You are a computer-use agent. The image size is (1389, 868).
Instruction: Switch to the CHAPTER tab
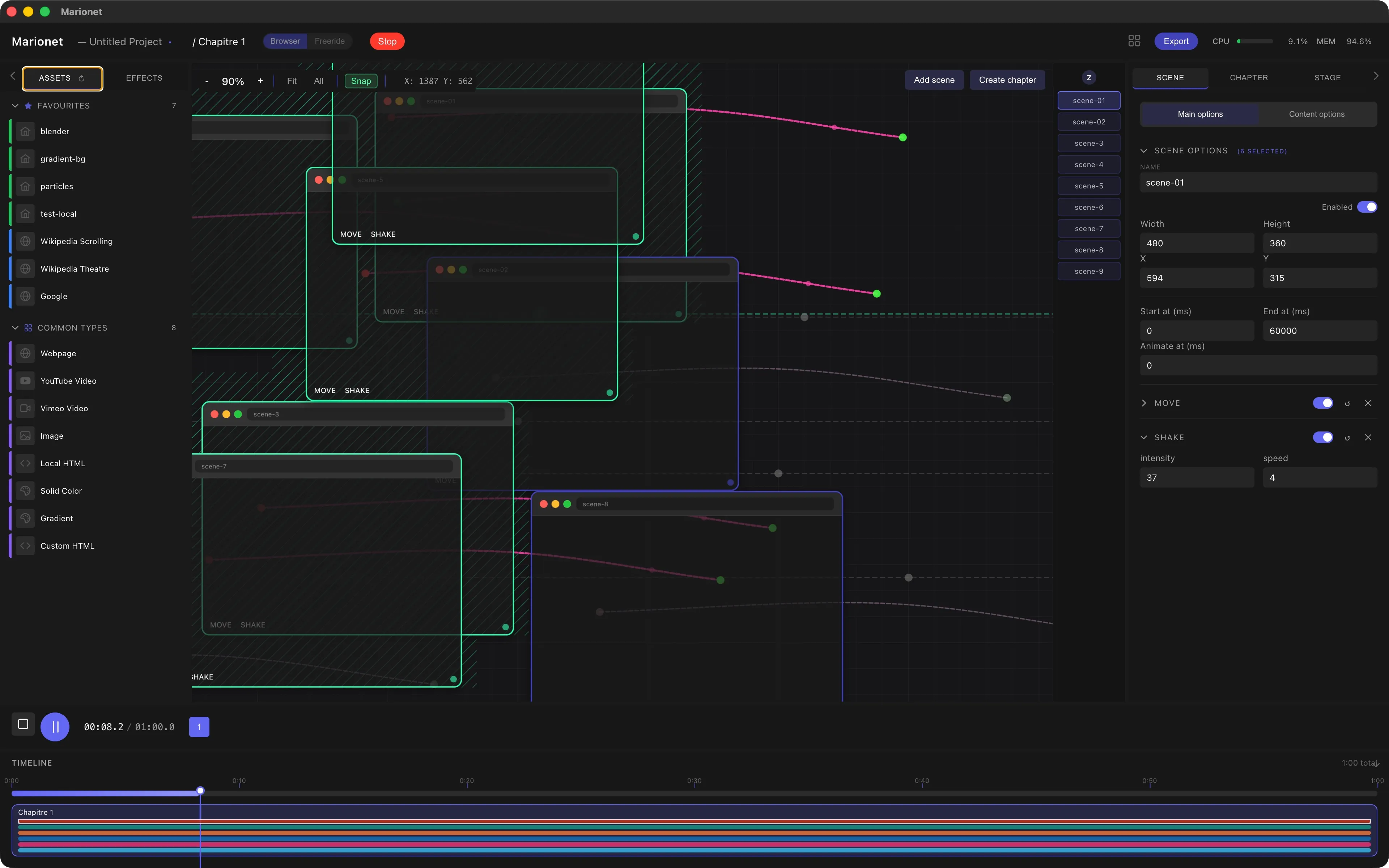tap(1248, 77)
